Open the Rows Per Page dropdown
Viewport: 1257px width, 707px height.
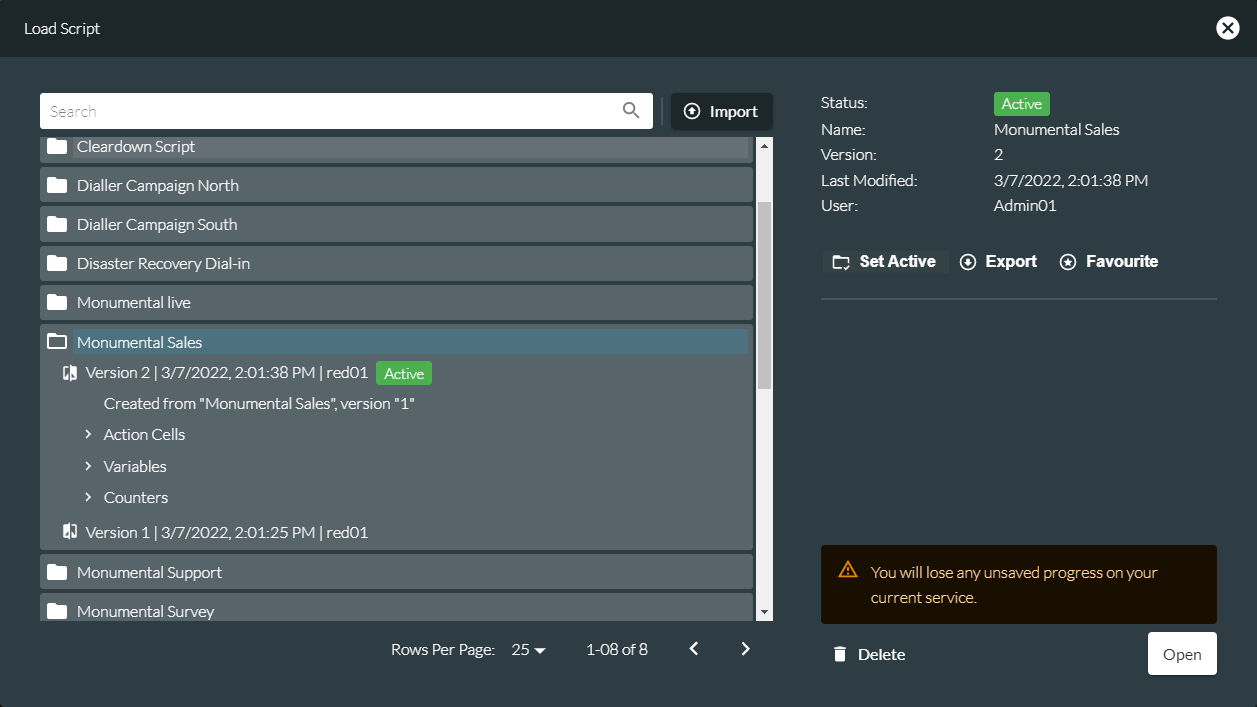(529, 650)
